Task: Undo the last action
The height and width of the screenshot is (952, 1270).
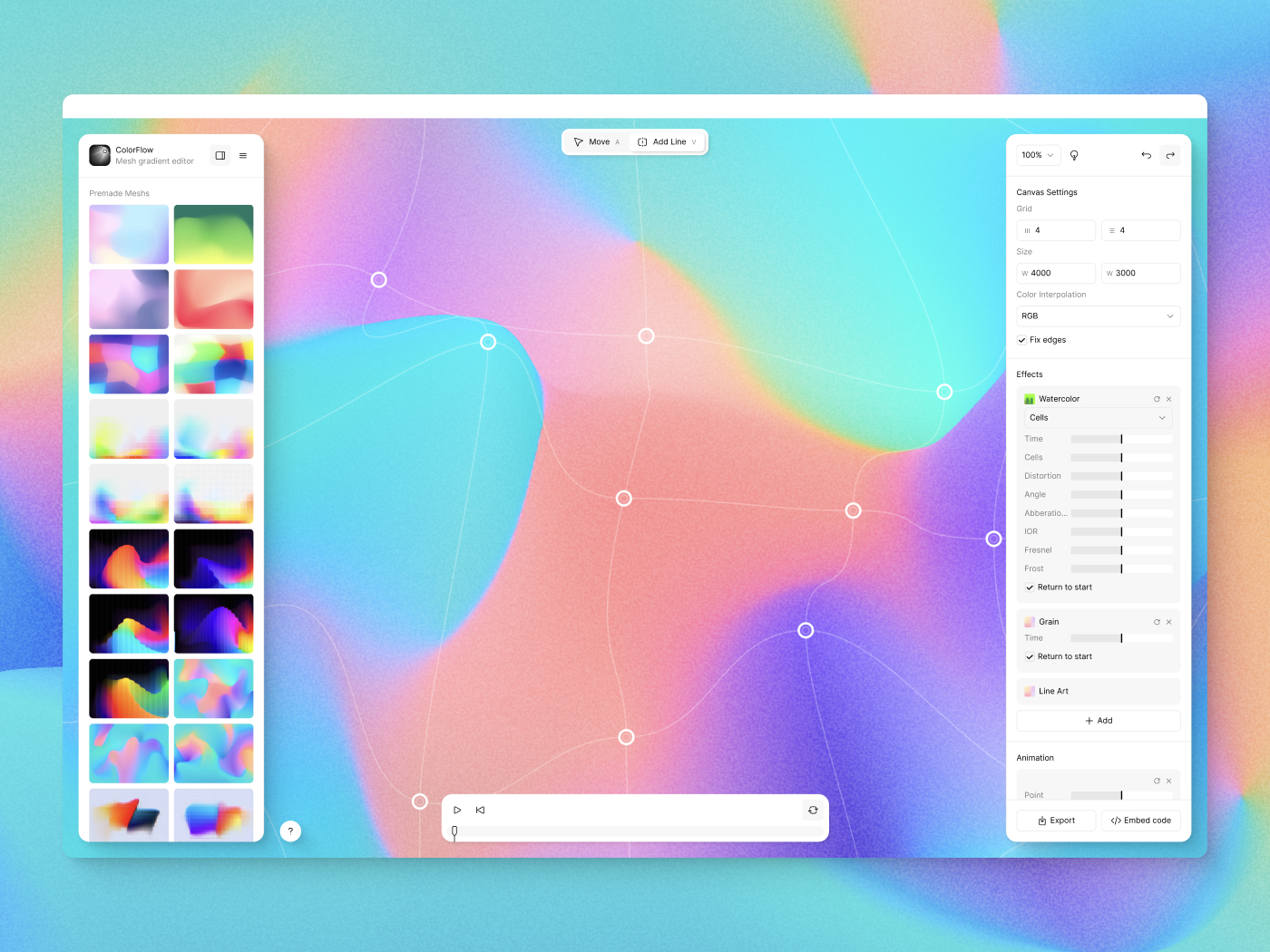Action: pyautogui.click(x=1146, y=155)
